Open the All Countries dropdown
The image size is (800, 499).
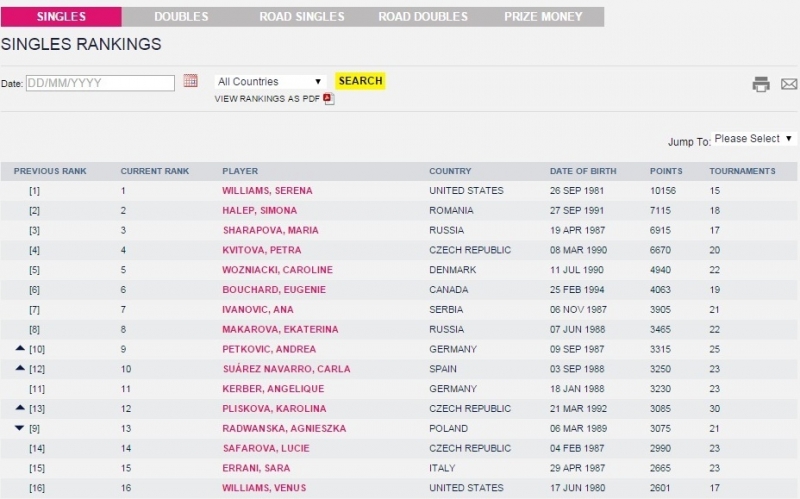click(270, 82)
